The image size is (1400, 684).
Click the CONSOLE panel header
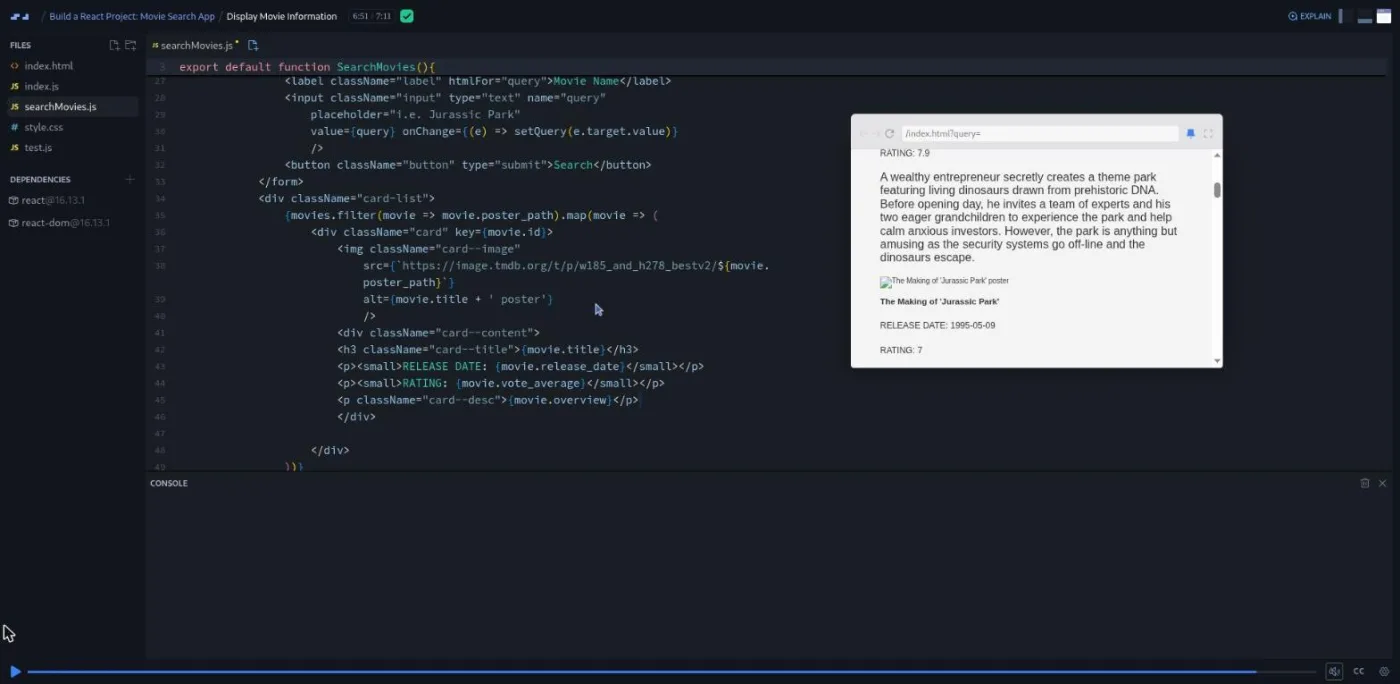[169, 483]
